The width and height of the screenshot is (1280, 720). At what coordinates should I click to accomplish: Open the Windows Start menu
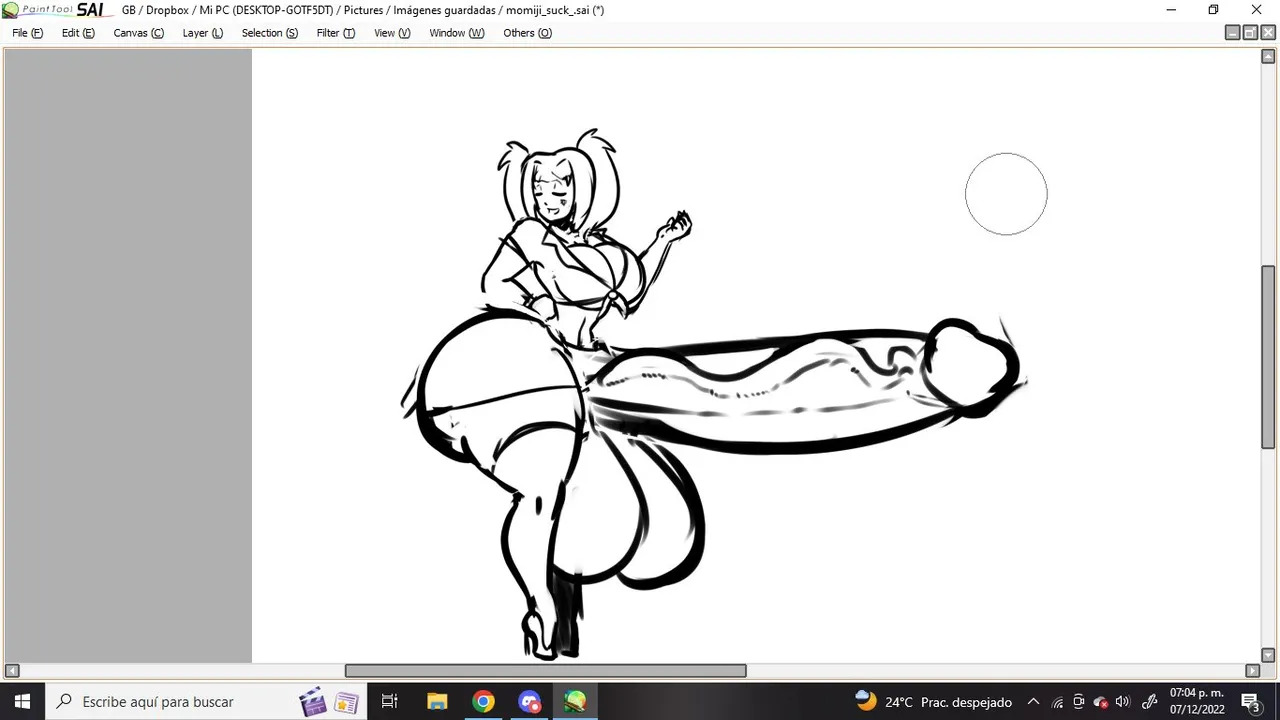pyautogui.click(x=22, y=702)
